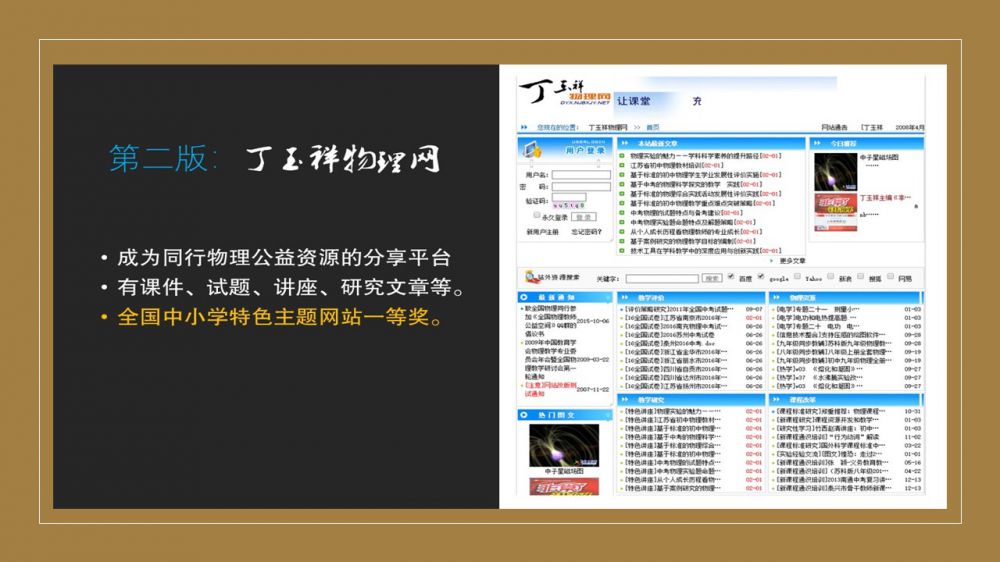Click the circle icon on 最新通知 header
Screen dimensions: 1000x562
pyautogui.click(x=525, y=298)
